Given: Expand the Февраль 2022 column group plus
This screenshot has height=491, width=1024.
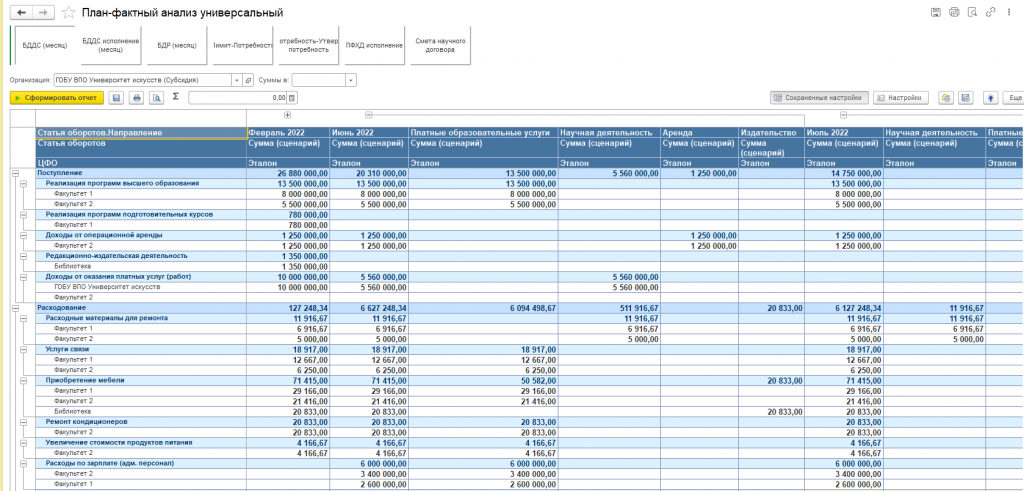Looking at the screenshot, I should [x=288, y=116].
